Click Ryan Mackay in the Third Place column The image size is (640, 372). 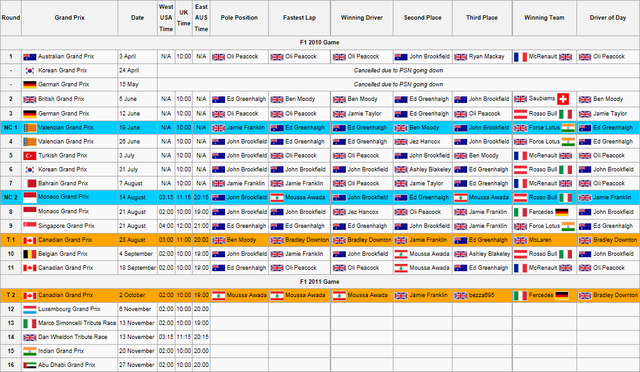(x=487, y=57)
